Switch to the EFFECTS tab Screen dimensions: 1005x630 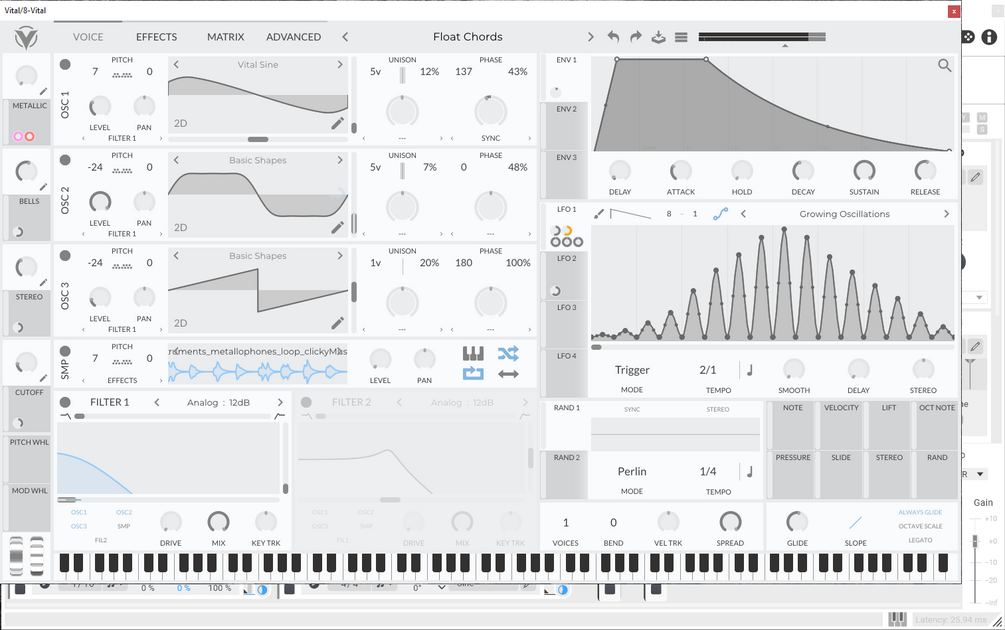click(x=156, y=37)
